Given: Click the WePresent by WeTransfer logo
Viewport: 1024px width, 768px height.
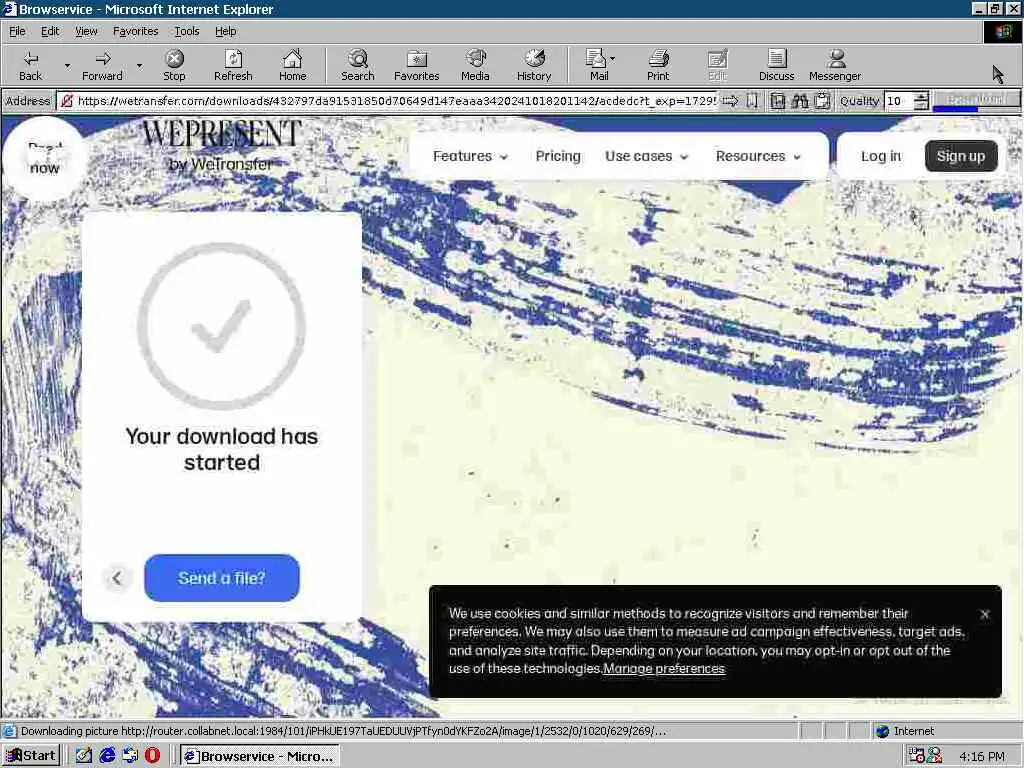Looking at the screenshot, I should [221, 146].
